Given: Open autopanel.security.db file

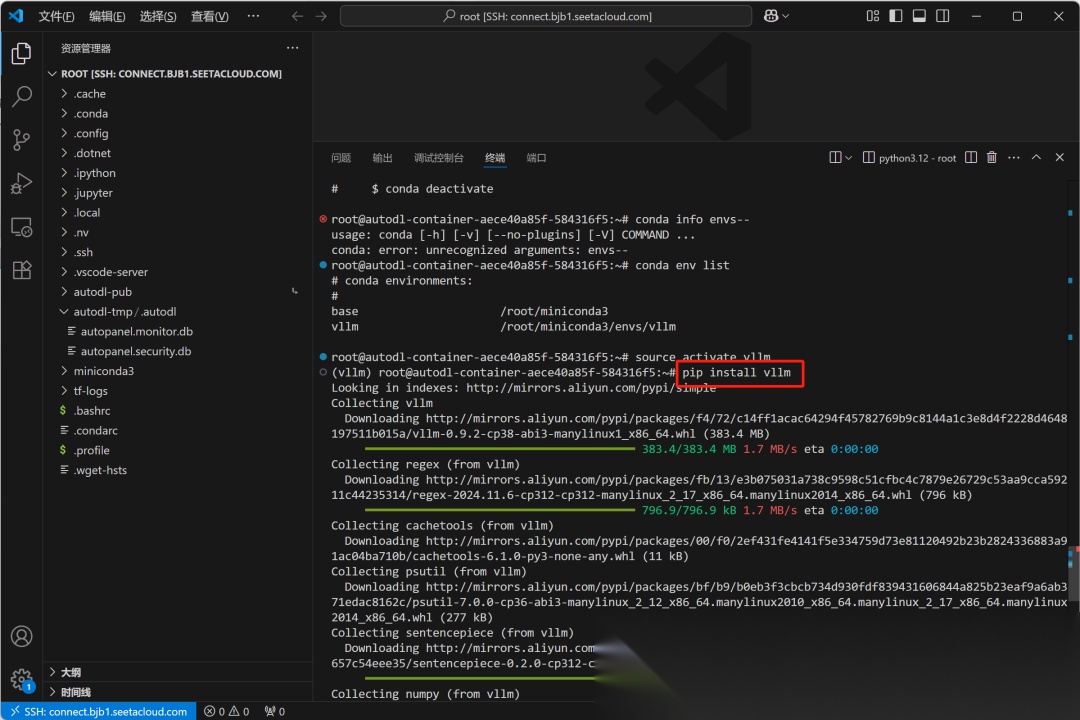Looking at the screenshot, I should point(177,351).
